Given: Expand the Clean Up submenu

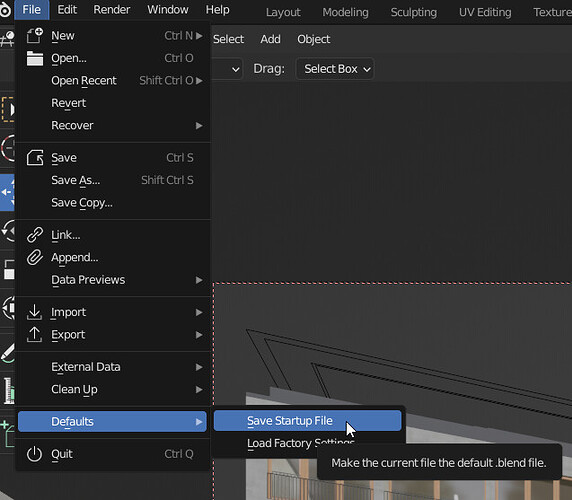Looking at the screenshot, I should [112, 389].
